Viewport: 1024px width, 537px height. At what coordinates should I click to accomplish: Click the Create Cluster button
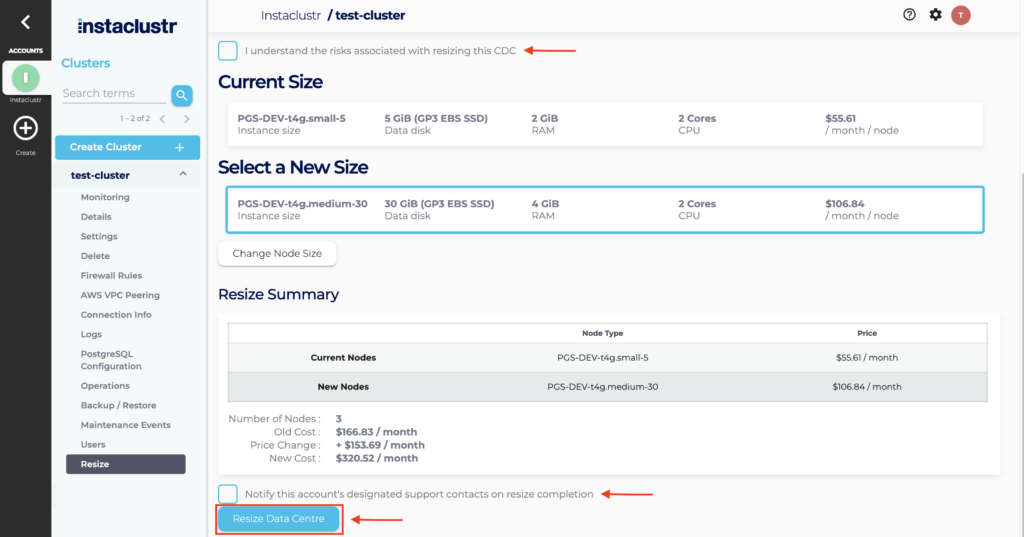(x=127, y=147)
